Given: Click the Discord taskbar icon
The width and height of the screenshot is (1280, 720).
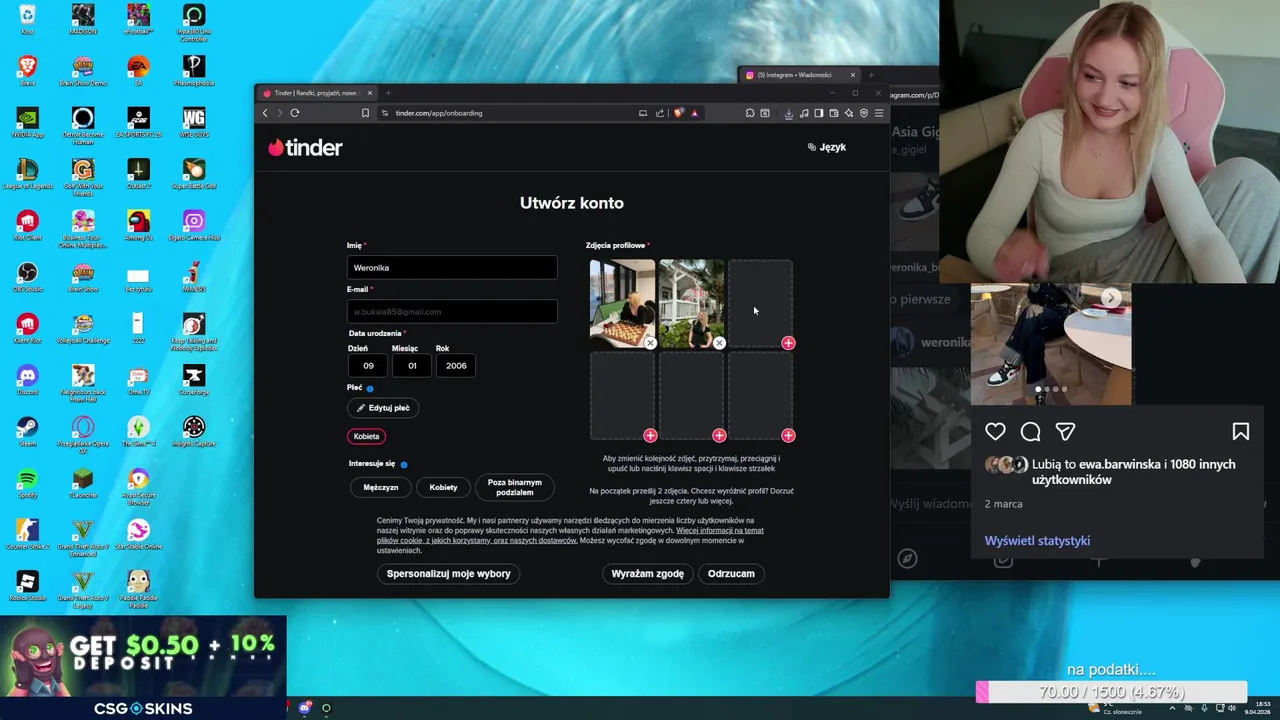Looking at the screenshot, I should click(x=305, y=708).
